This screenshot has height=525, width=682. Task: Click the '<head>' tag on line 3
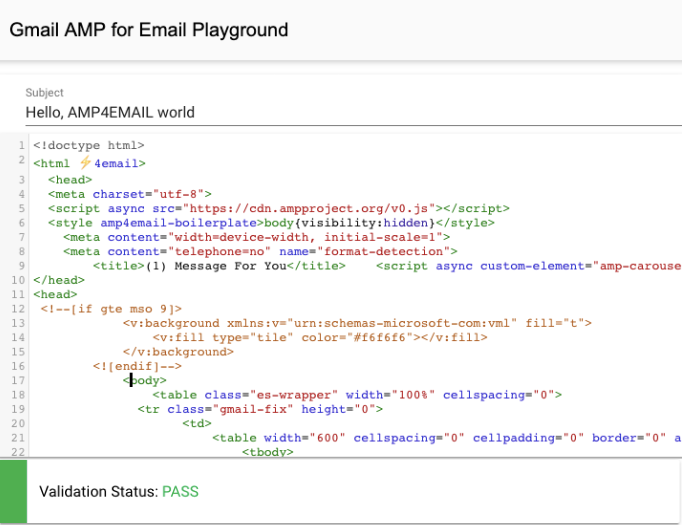tap(70, 180)
